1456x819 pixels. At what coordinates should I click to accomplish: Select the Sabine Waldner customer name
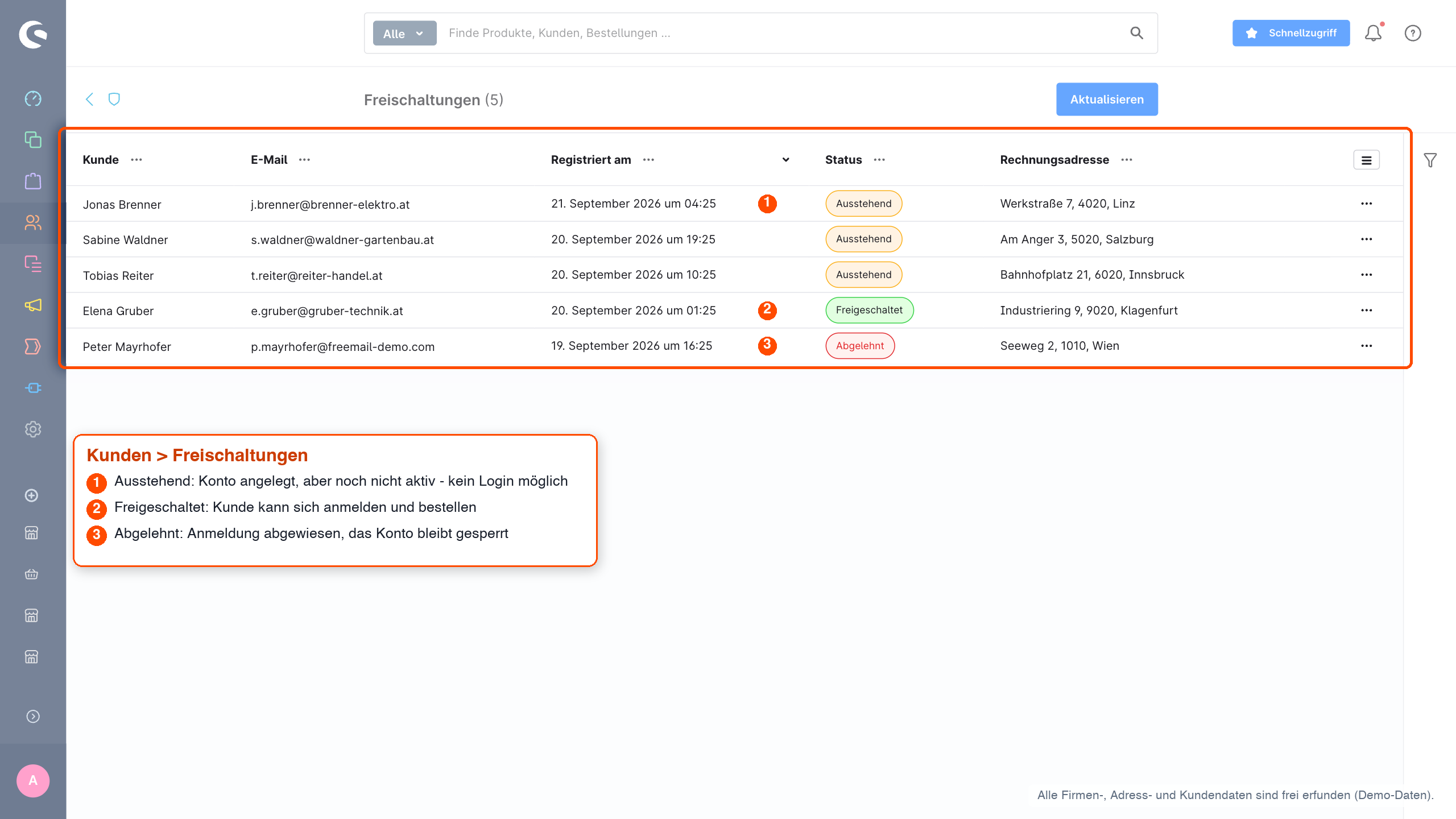click(x=125, y=240)
